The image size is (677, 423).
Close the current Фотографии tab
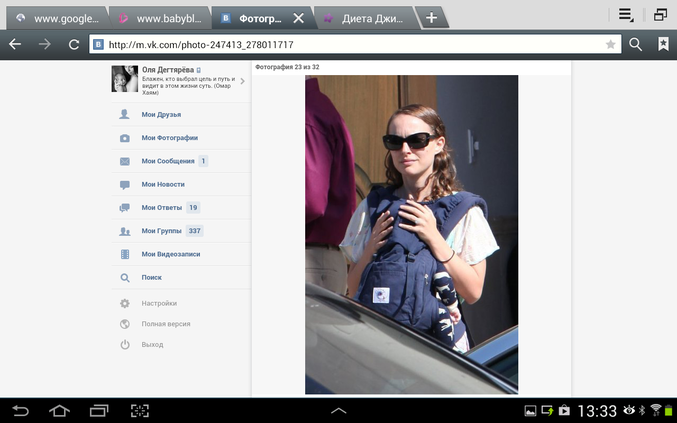tap(298, 18)
